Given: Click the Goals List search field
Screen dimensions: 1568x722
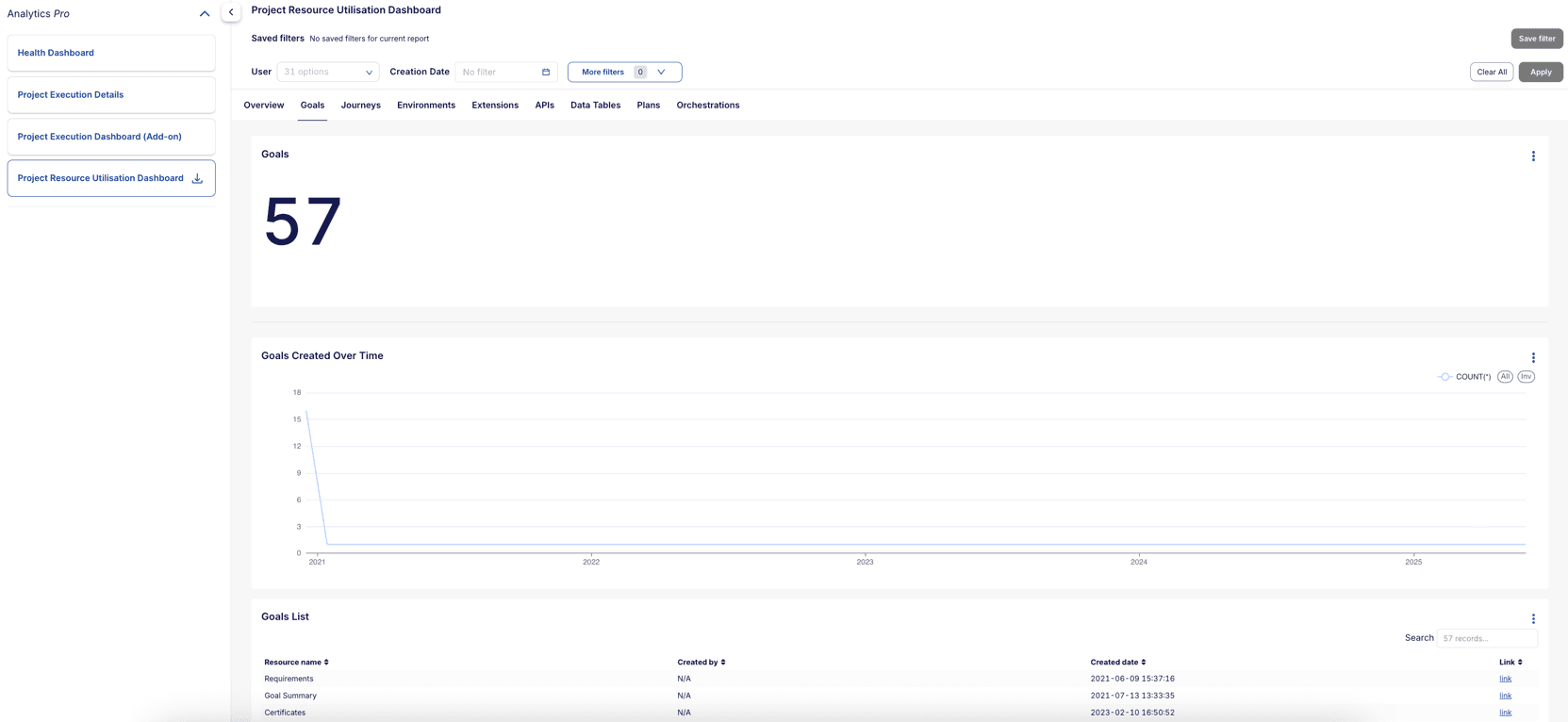Looking at the screenshot, I should tap(1486, 639).
